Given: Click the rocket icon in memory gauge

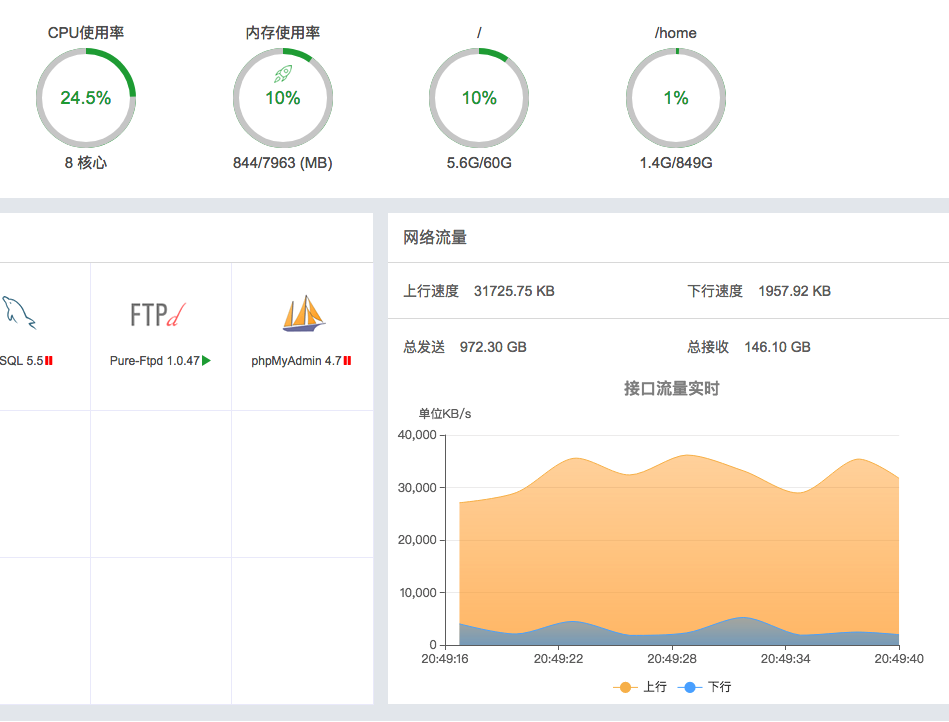Looking at the screenshot, I should (283, 74).
